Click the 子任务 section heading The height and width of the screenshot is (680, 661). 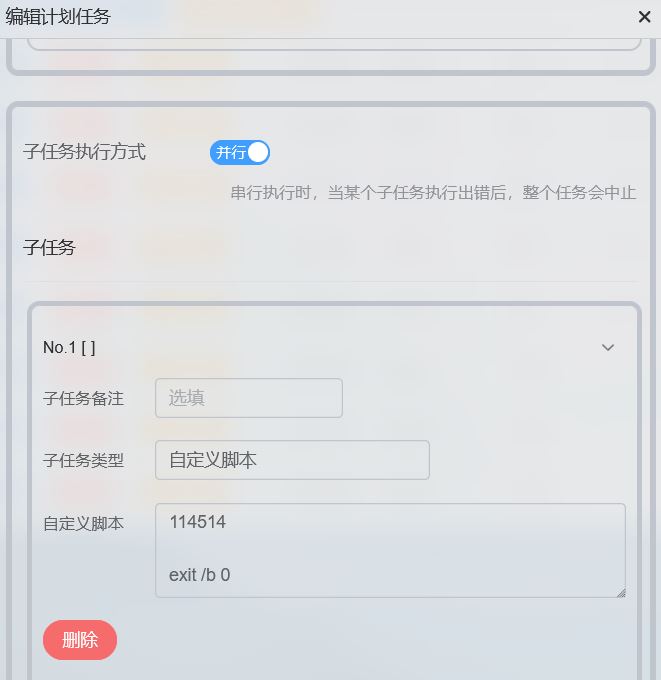pyautogui.click(x=49, y=248)
